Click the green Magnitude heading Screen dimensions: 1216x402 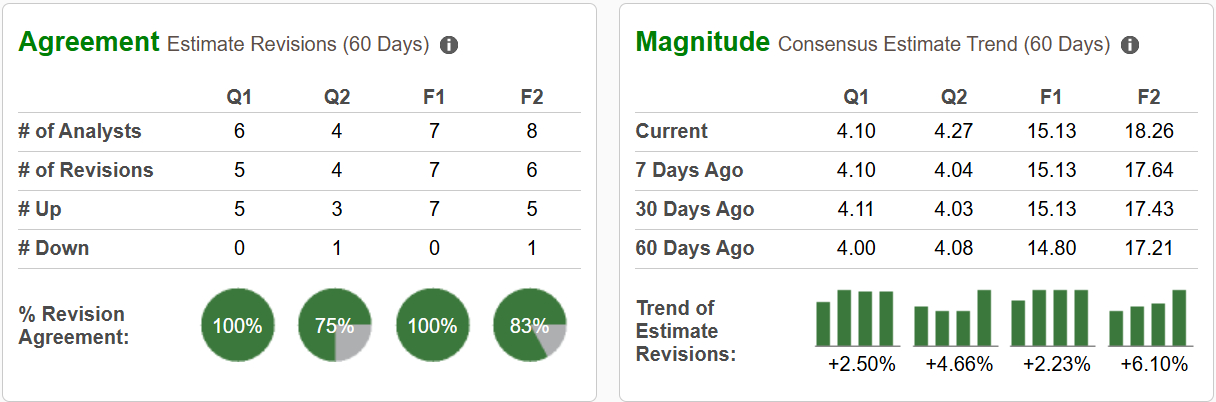click(703, 42)
